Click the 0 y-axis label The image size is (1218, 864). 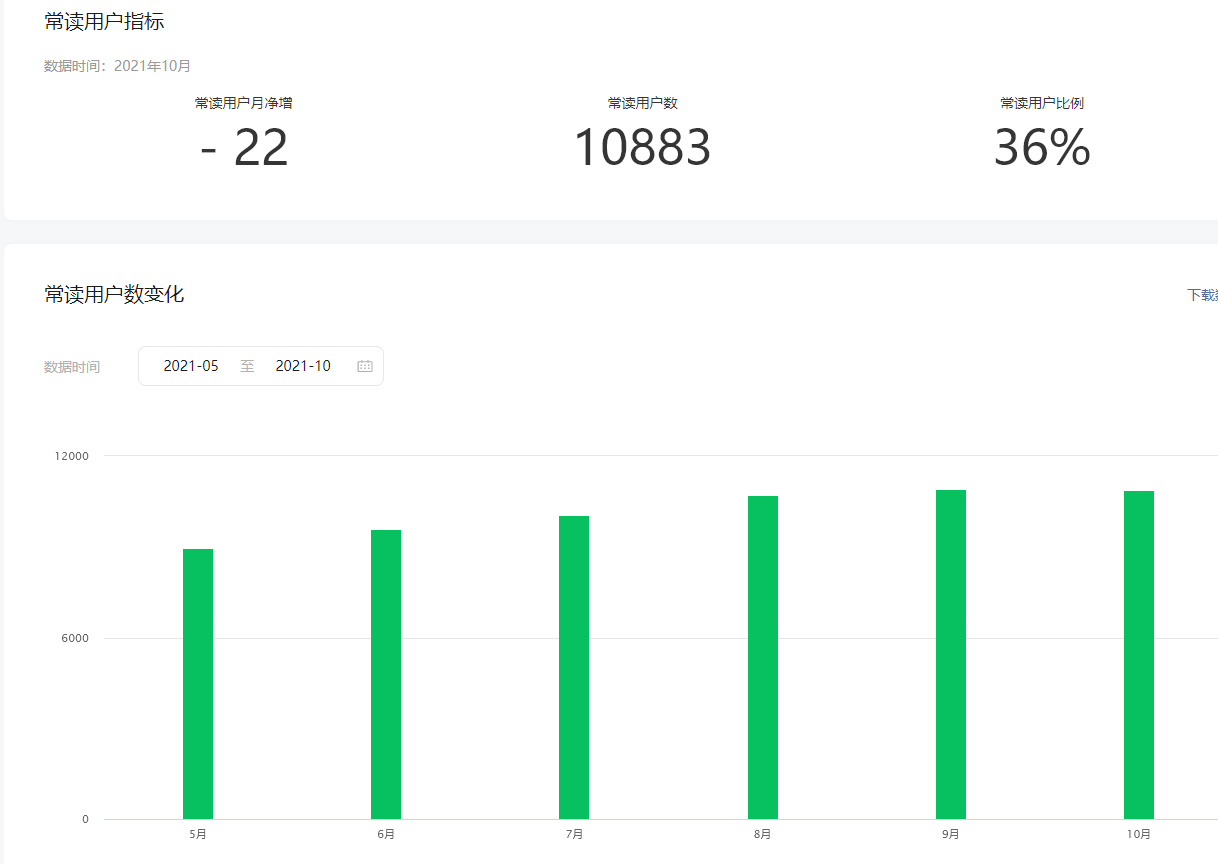85,819
